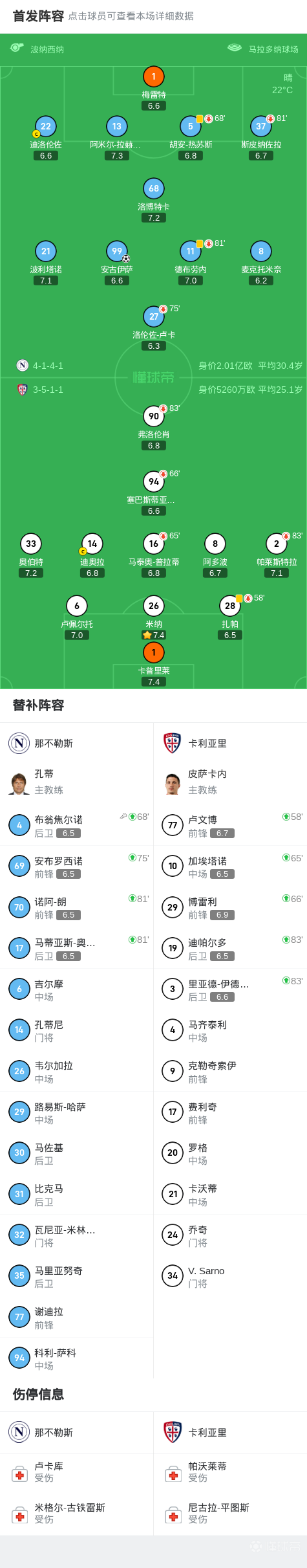Click coach 孔蒂 avatar photo
Image resolution: width=307 pixels, height=1568 pixels.
pos(19,782)
